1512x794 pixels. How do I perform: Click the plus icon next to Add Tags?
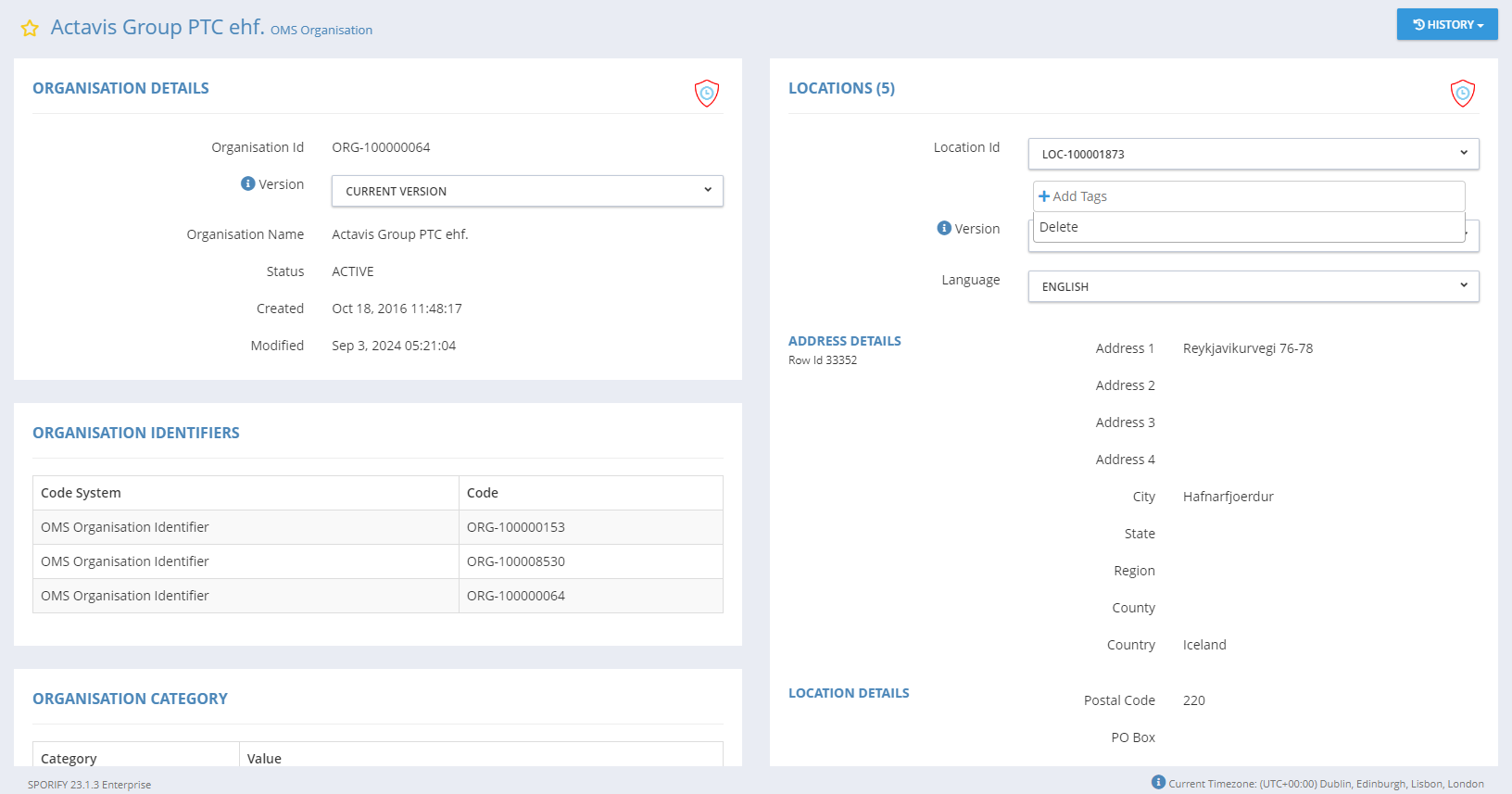tap(1044, 196)
